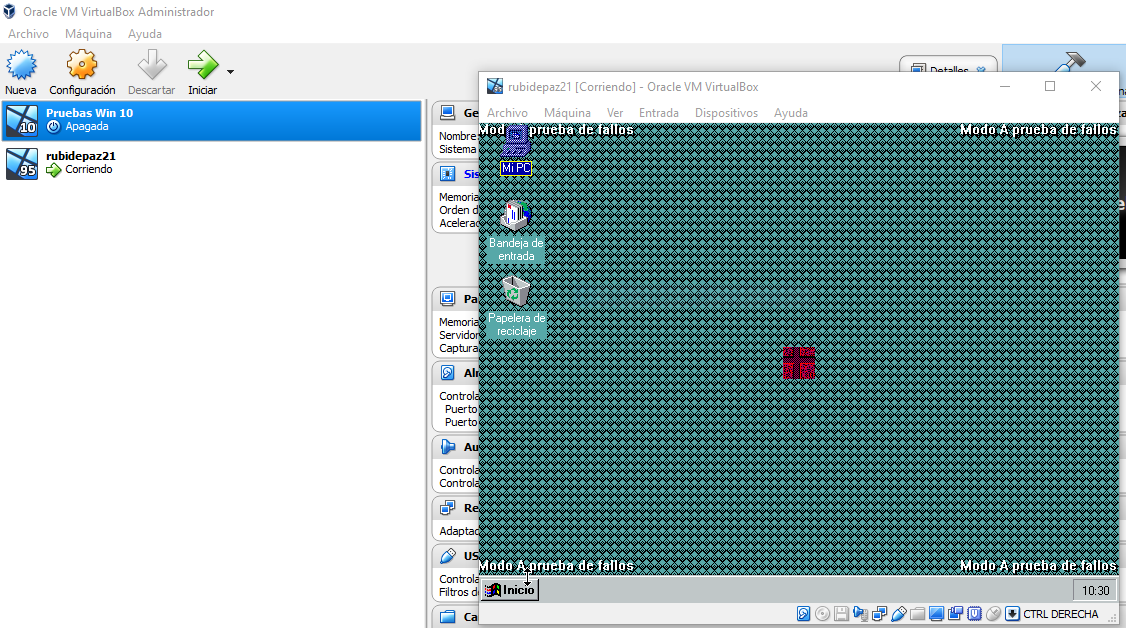This screenshot has height=628, width=1126.
Task: Select the Pruebas Win 10 virtual machine
Action: (x=211, y=120)
